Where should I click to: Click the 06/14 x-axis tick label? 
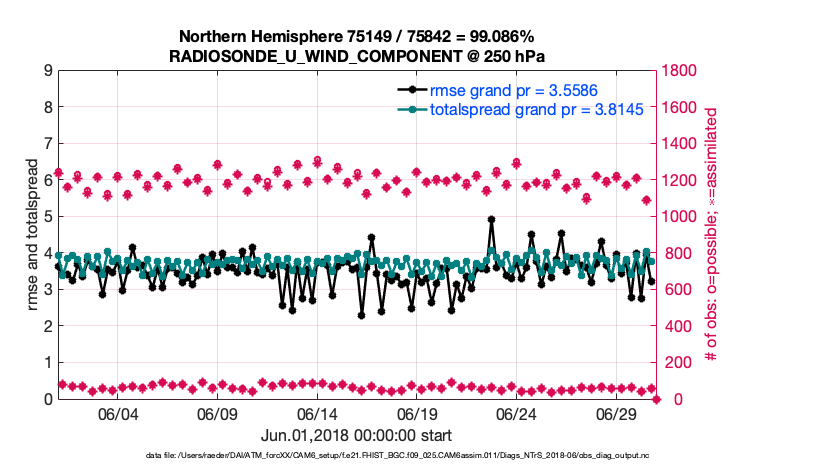316,414
